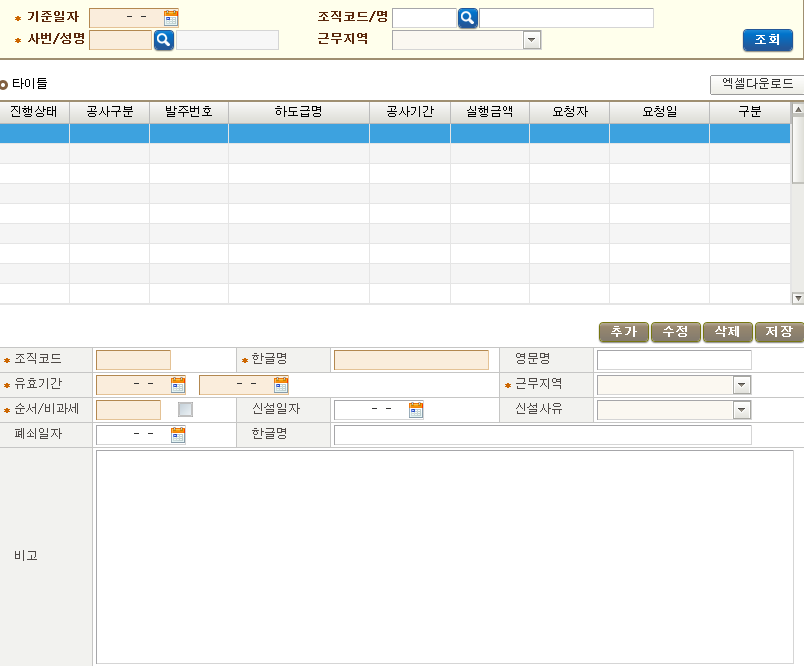Click search icon next to 사번/성명

pos(164,40)
